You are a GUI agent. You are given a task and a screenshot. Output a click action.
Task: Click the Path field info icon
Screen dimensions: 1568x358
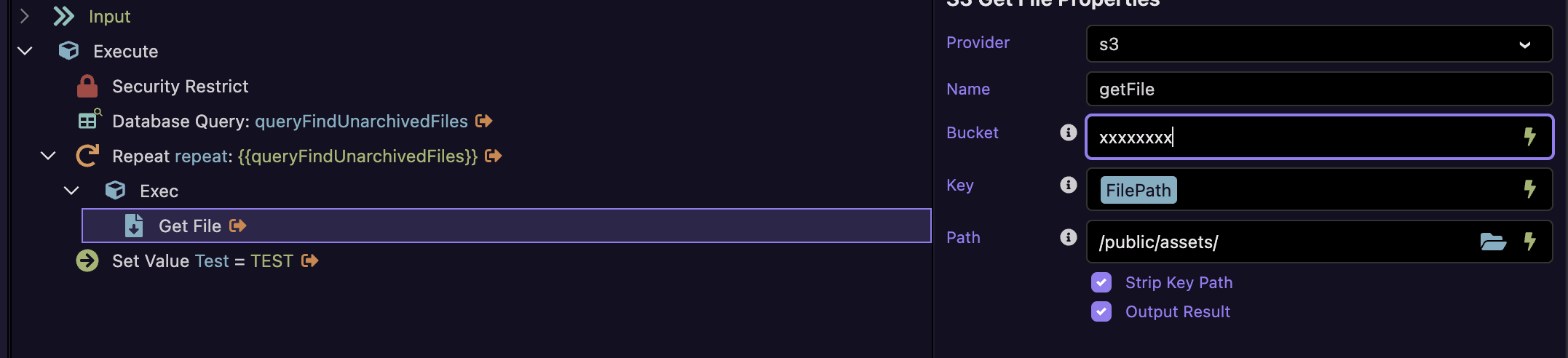click(x=1068, y=237)
